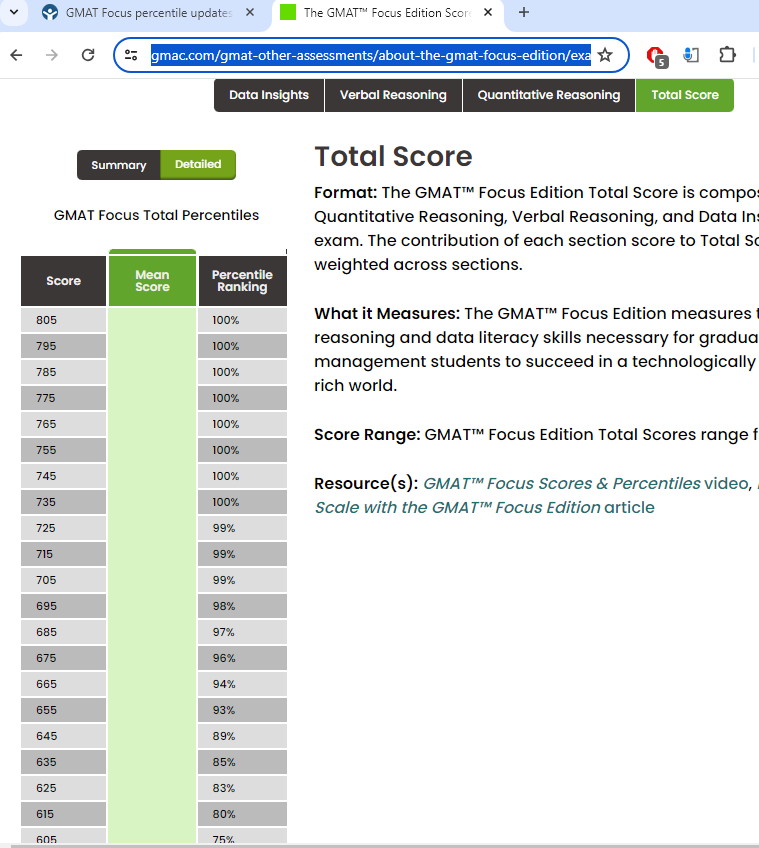759x848 pixels.
Task: Go to the Quantitative Reasoning tab
Action: pyautogui.click(x=548, y=95)
